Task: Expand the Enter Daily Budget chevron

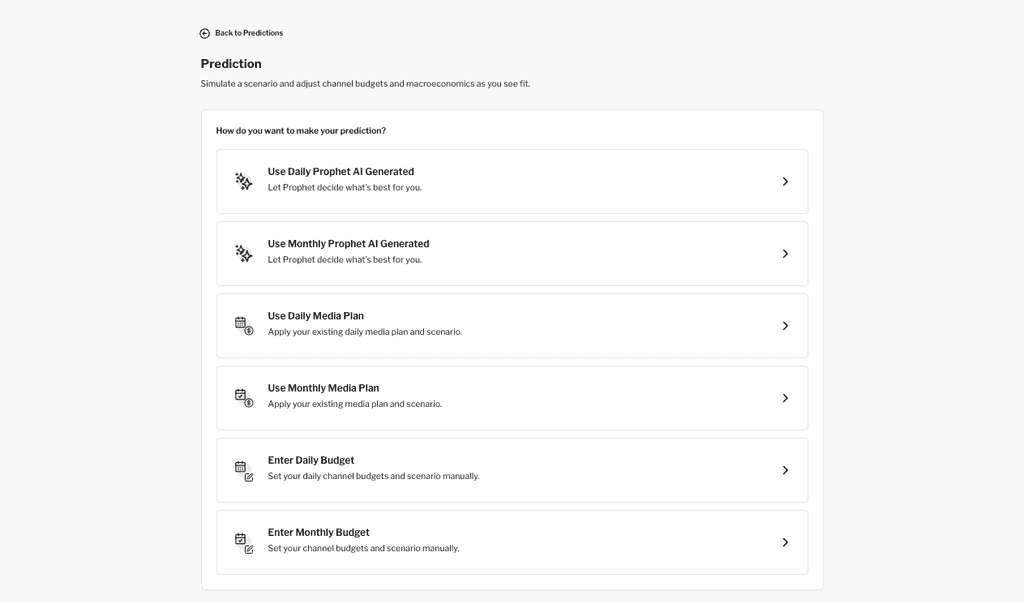Action: (785, 470)
